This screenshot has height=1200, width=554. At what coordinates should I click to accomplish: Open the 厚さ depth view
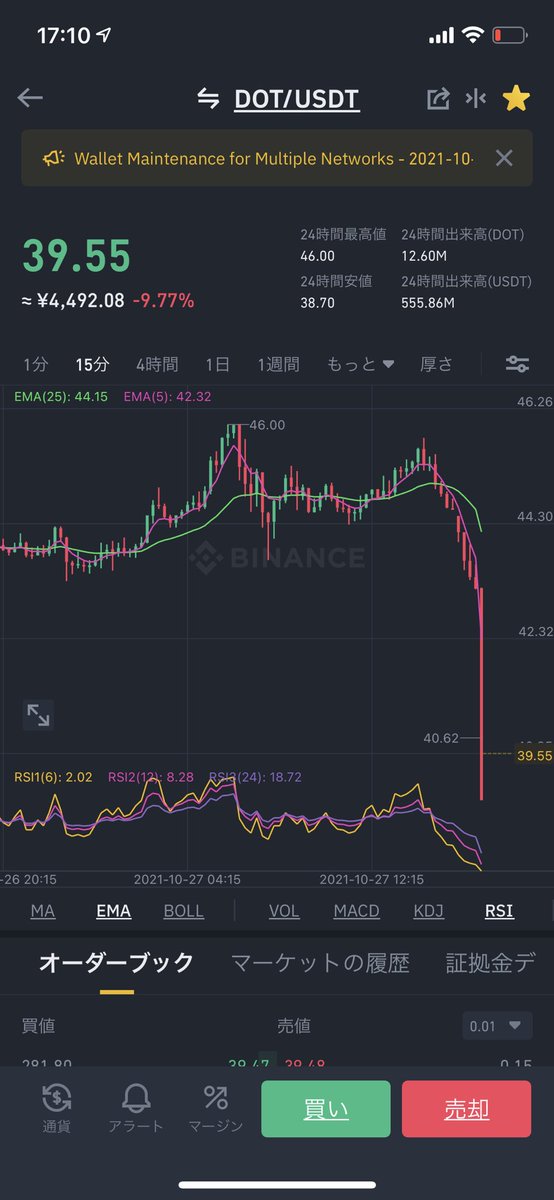[436, 364]
